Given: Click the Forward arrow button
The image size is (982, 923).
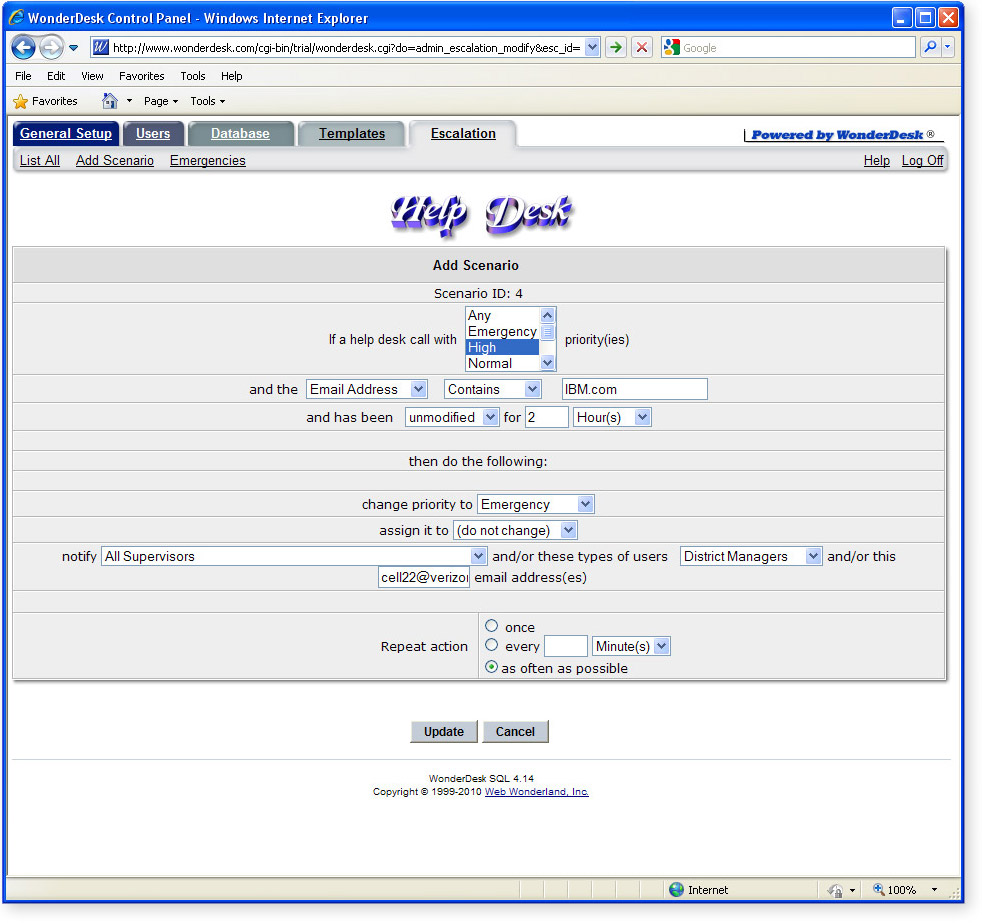Looking at the screenshot, I should (51, 47).
